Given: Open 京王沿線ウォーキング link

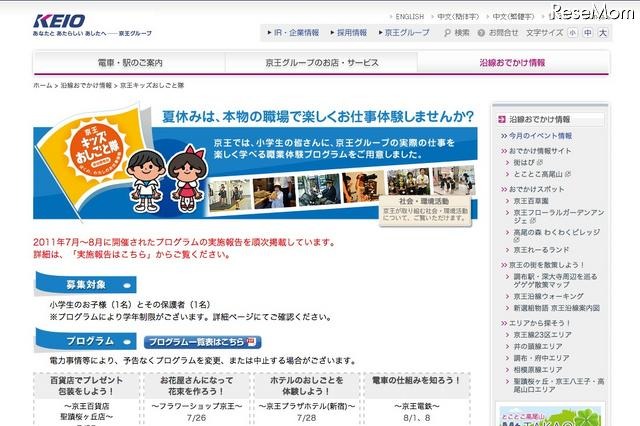Looking at the screenshot, I should 548,296.
